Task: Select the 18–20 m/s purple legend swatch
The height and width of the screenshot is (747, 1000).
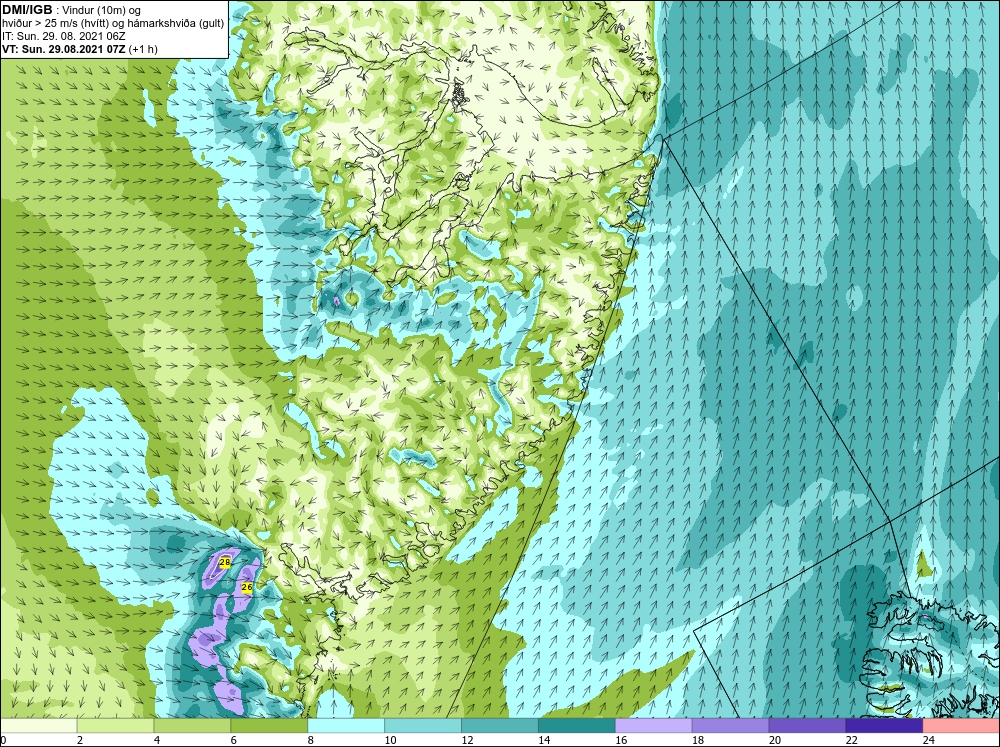Action: (730, 725)
